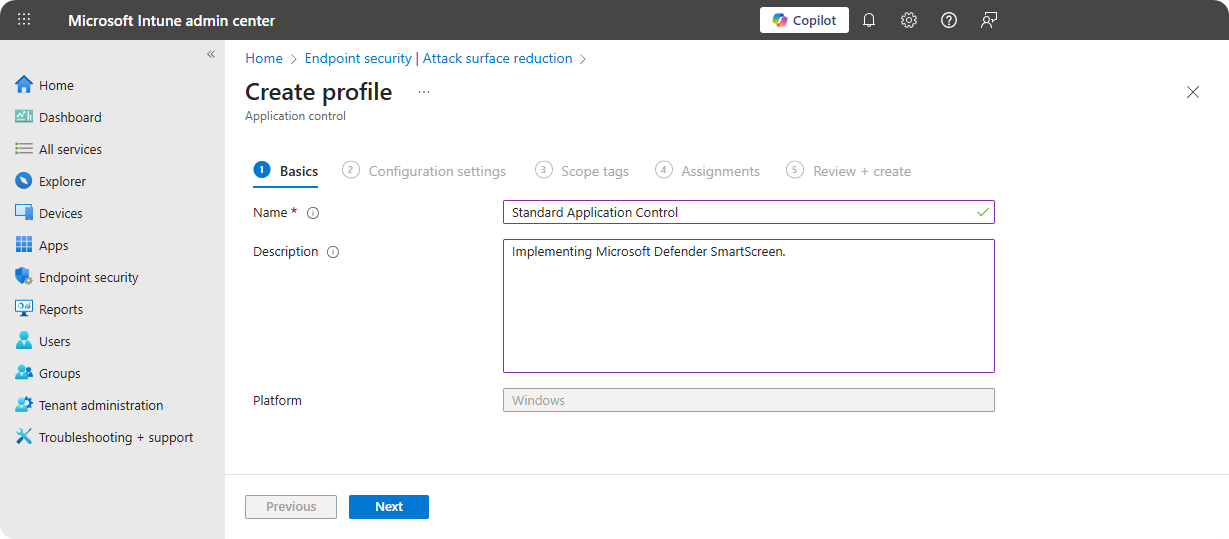Show the info tooltip beside Description
The image size is (1229, 539).
333,252
